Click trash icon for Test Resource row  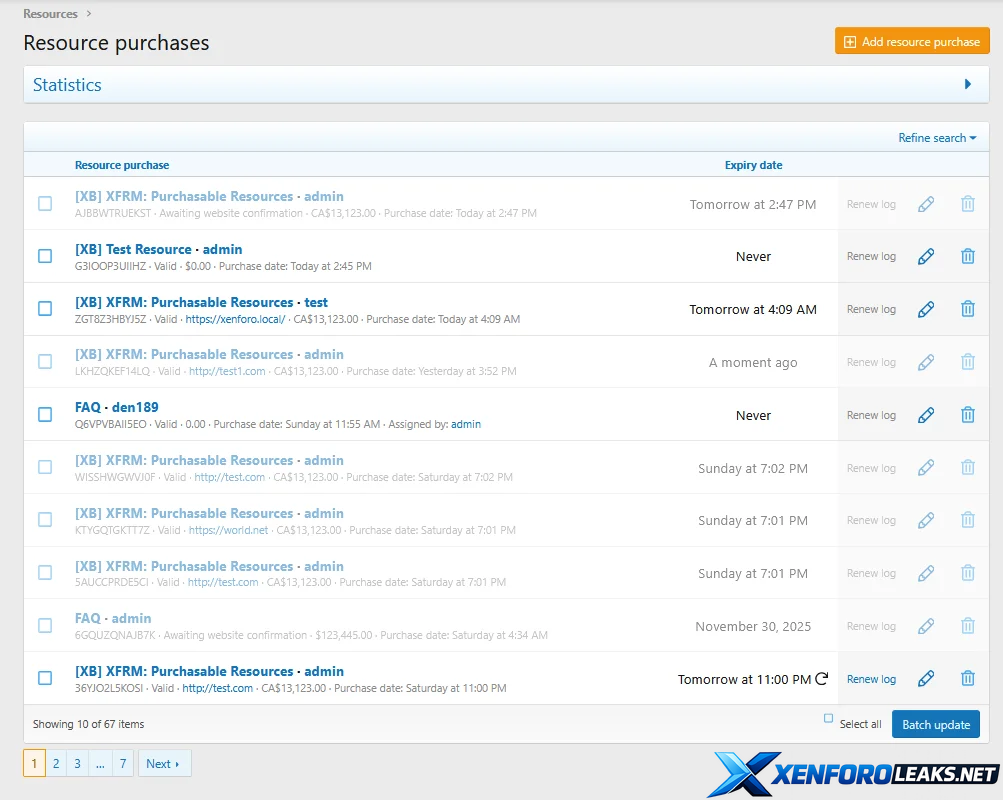[x=967, y=257]
